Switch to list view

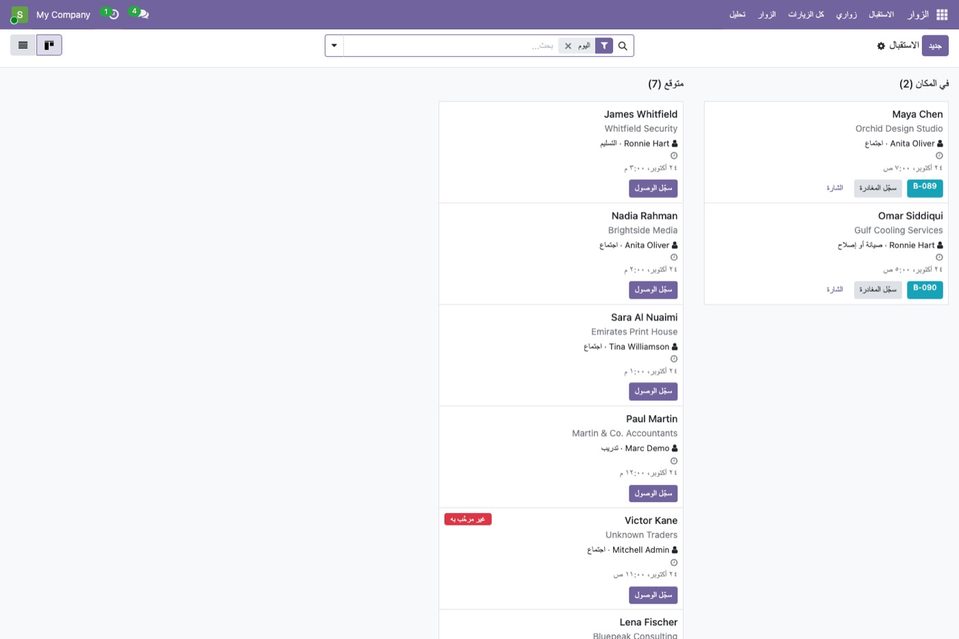(x=23, y=45)
